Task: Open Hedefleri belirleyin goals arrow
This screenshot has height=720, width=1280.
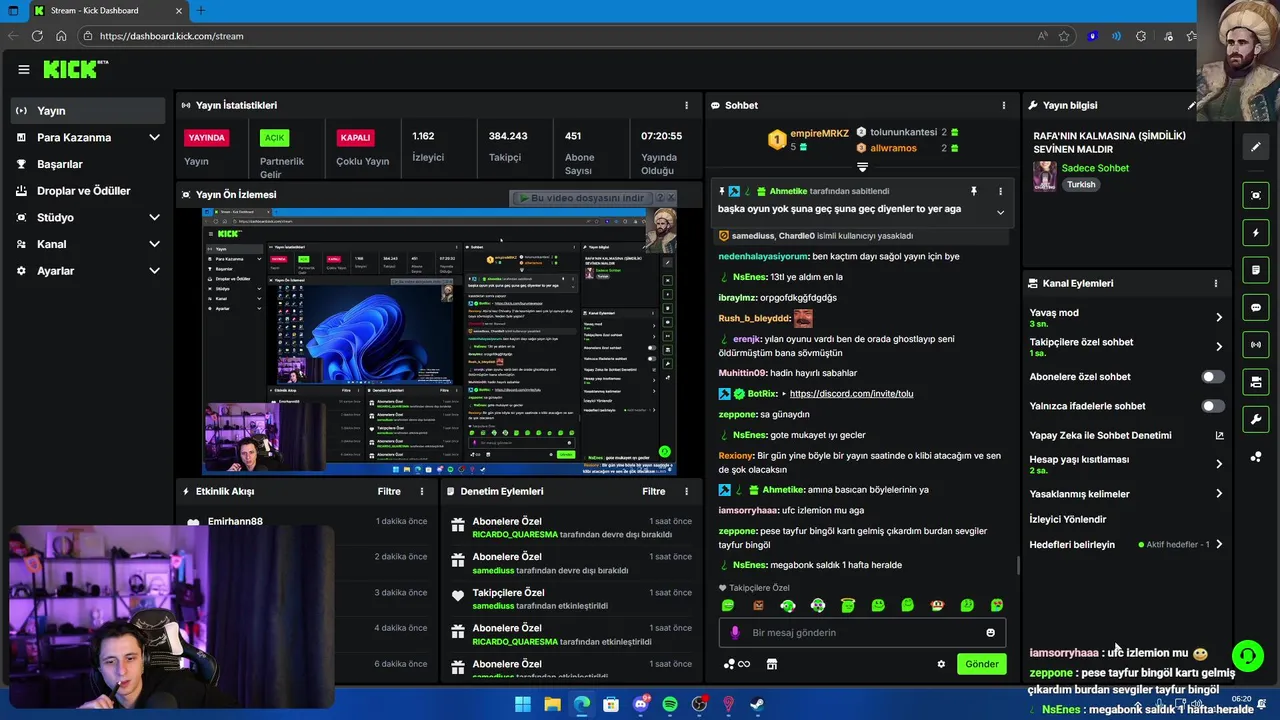Action: (1219, 544)
